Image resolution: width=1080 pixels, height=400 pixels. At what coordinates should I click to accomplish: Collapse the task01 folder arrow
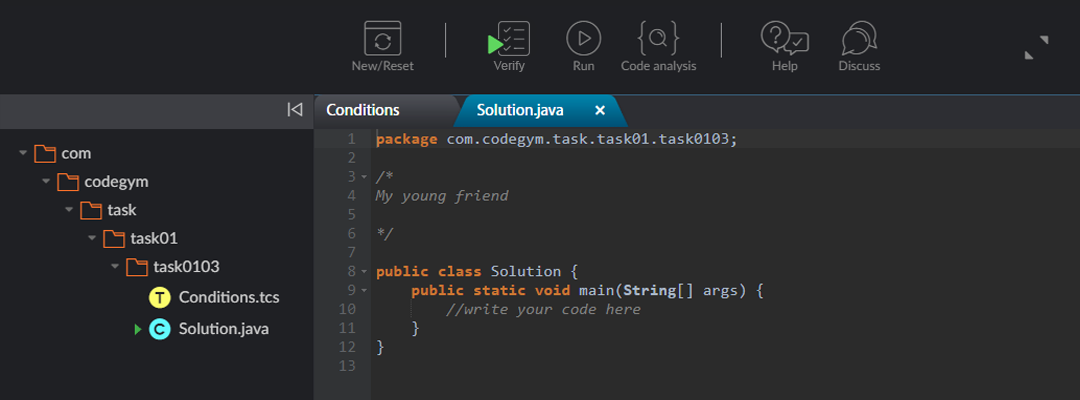coord(92,238)
